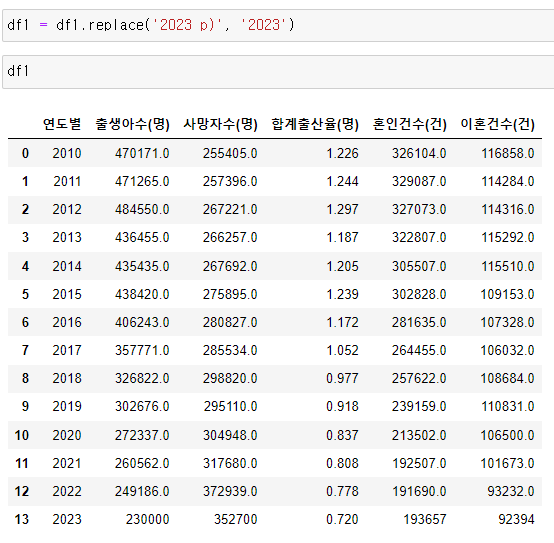Click the year cell 2022
The width and height of the screenshot is (554, 543).
point(67,491)
